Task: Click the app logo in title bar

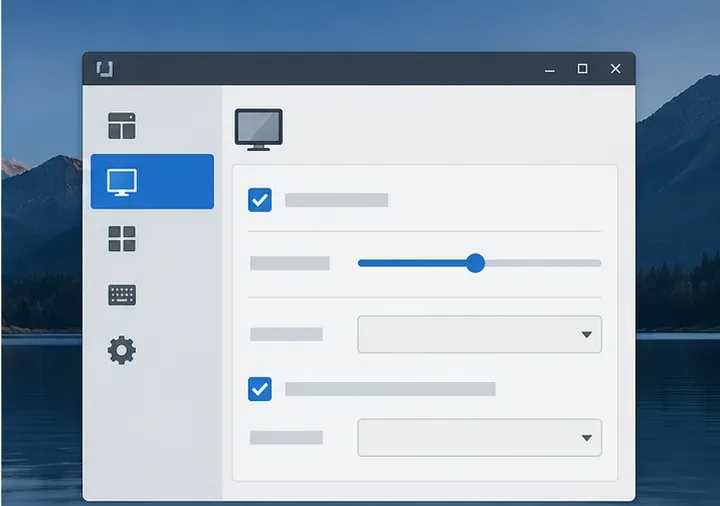Action: (105, 69)
